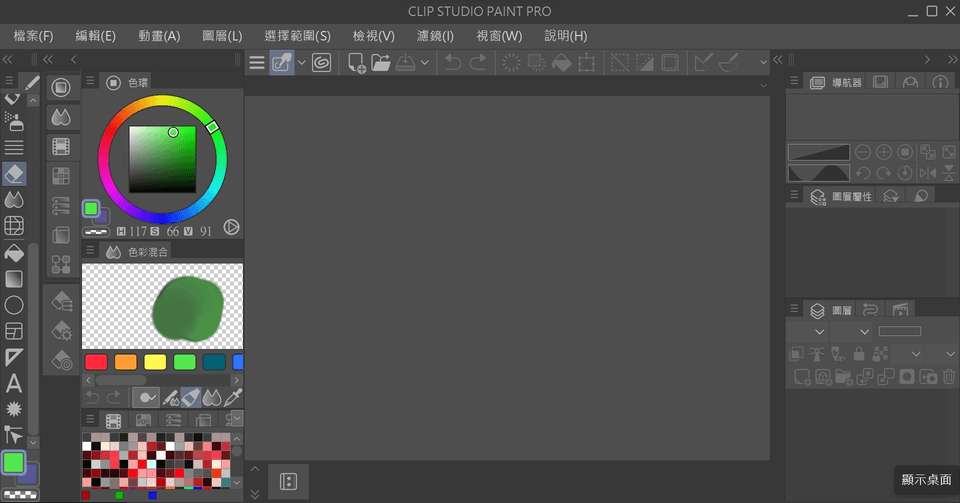Screen dimensions: 960x503
Task: Select the Airbrush tool in toolbox
Action: [14, 121]
